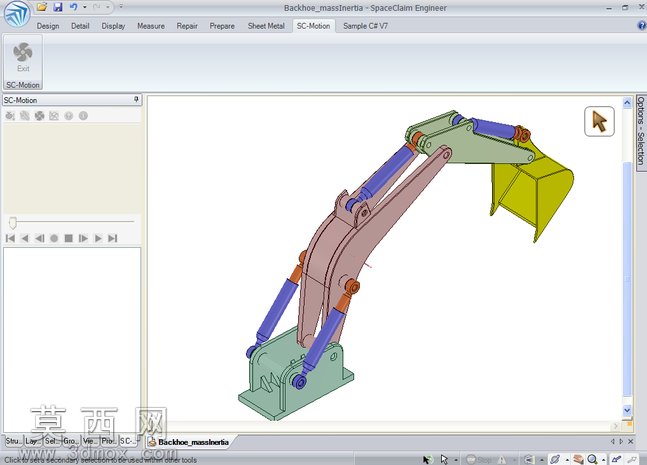Click the animation timeline slider handle
The height and width of the screenshot is (465, 647).
point(13,223)
